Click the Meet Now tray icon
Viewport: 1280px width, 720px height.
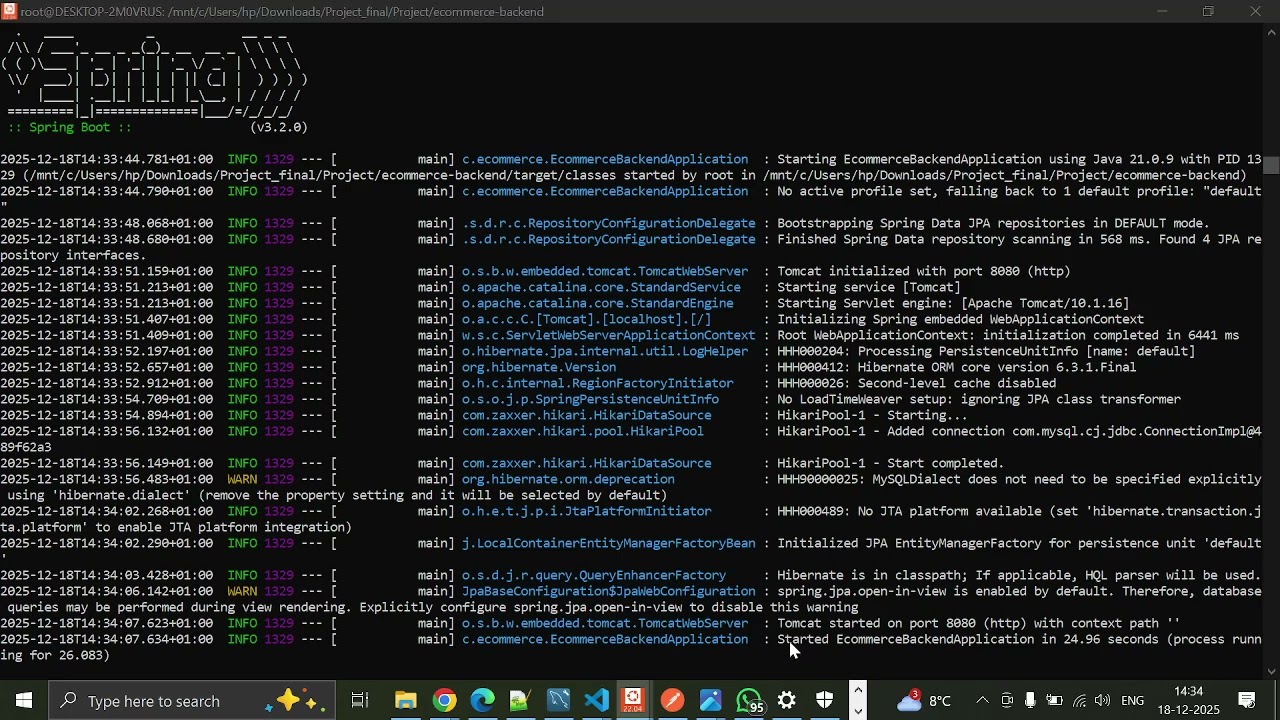[1007, 701]
